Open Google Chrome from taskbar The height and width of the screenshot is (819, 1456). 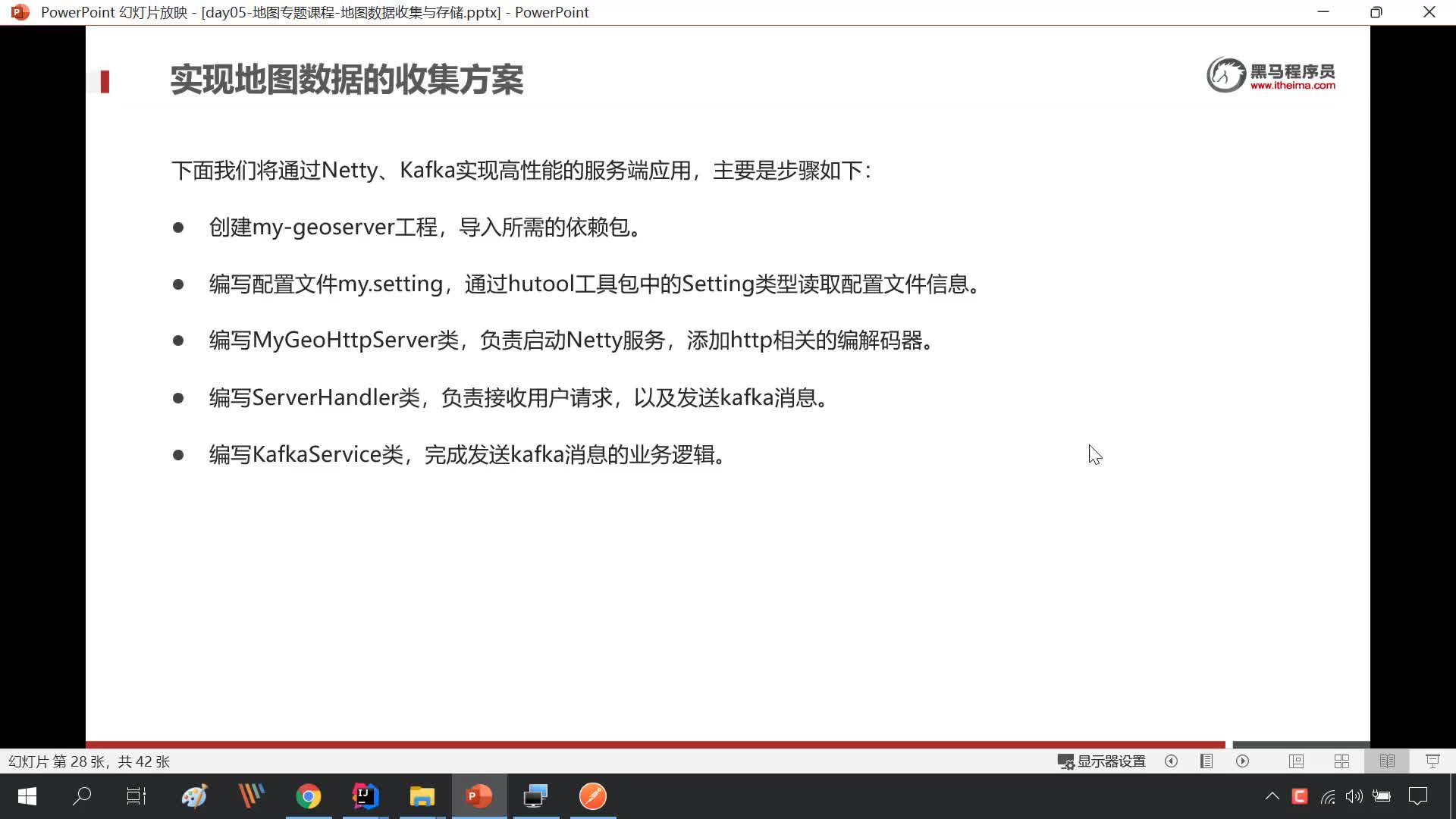pos(309,796)
